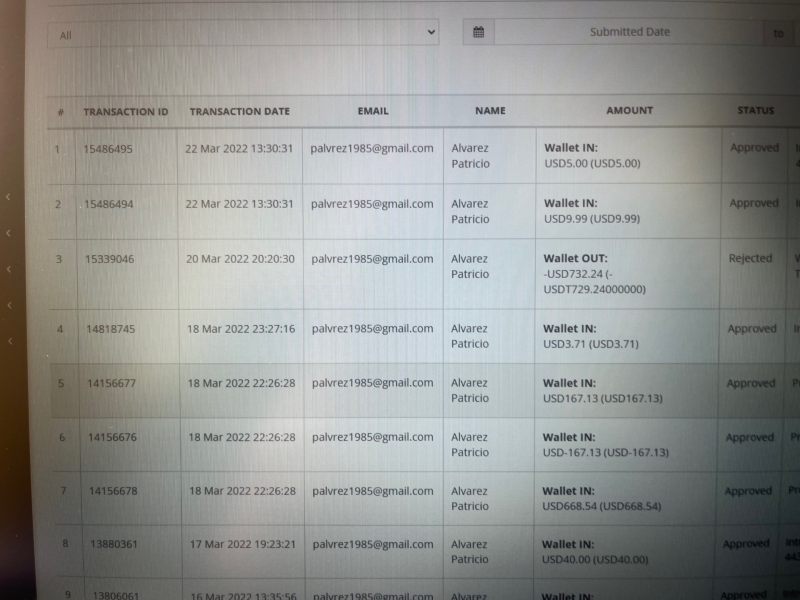Click email in row 15486495
The image size is (800, 600).
click(372, 148)
